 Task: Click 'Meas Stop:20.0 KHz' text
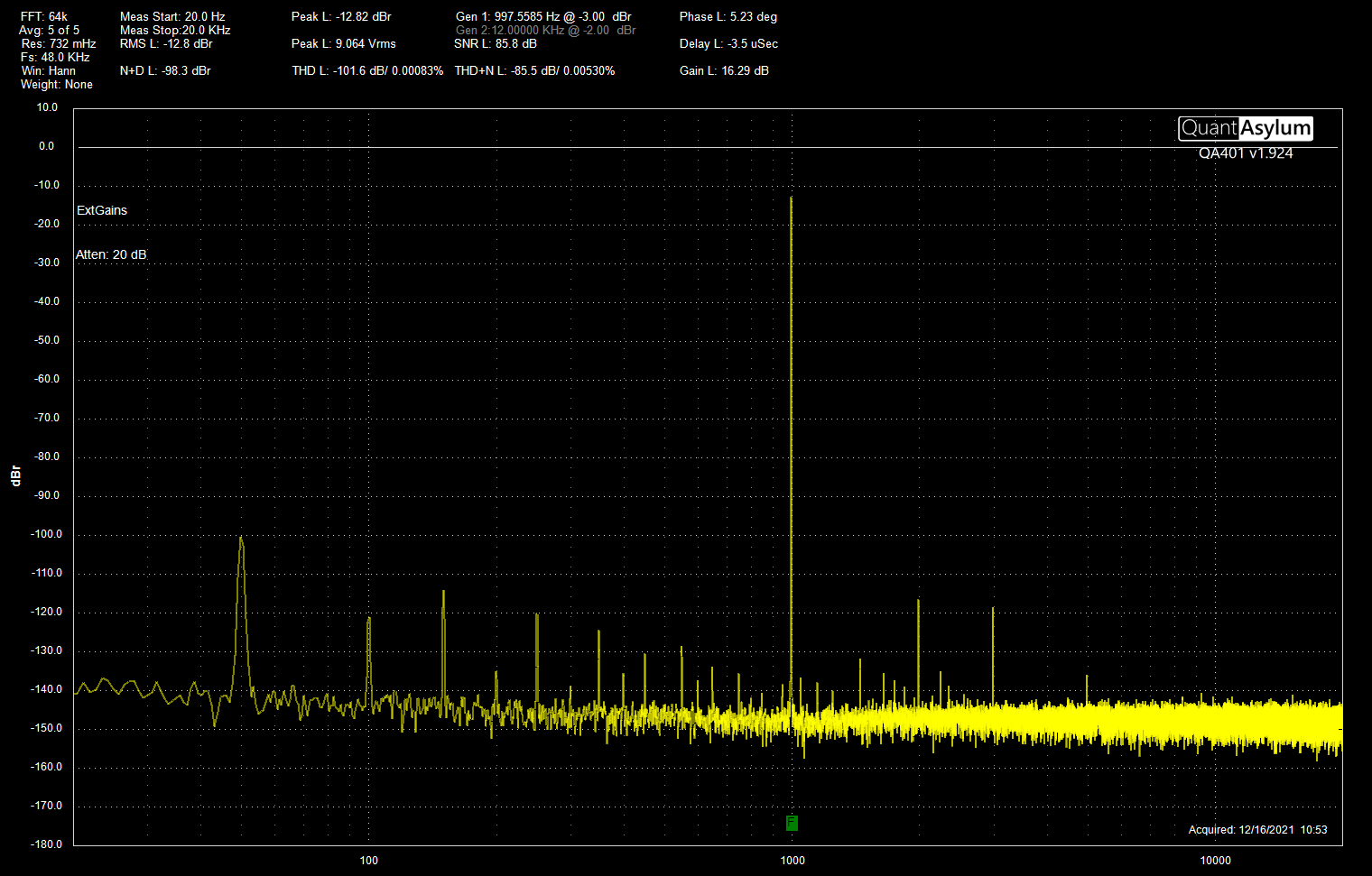[175, 30]
